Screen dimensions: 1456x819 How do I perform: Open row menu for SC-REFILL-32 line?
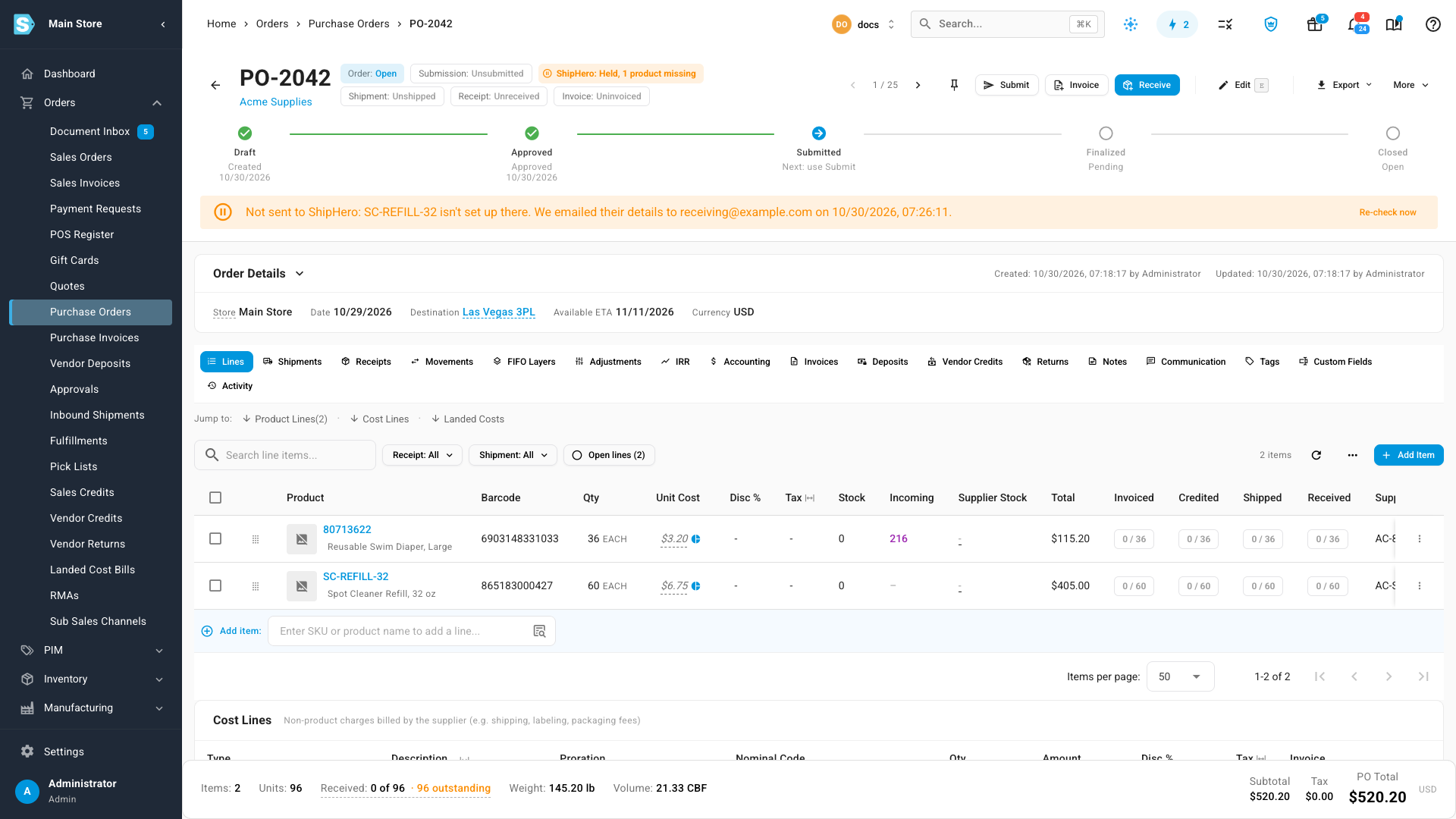coord(1420,586)
